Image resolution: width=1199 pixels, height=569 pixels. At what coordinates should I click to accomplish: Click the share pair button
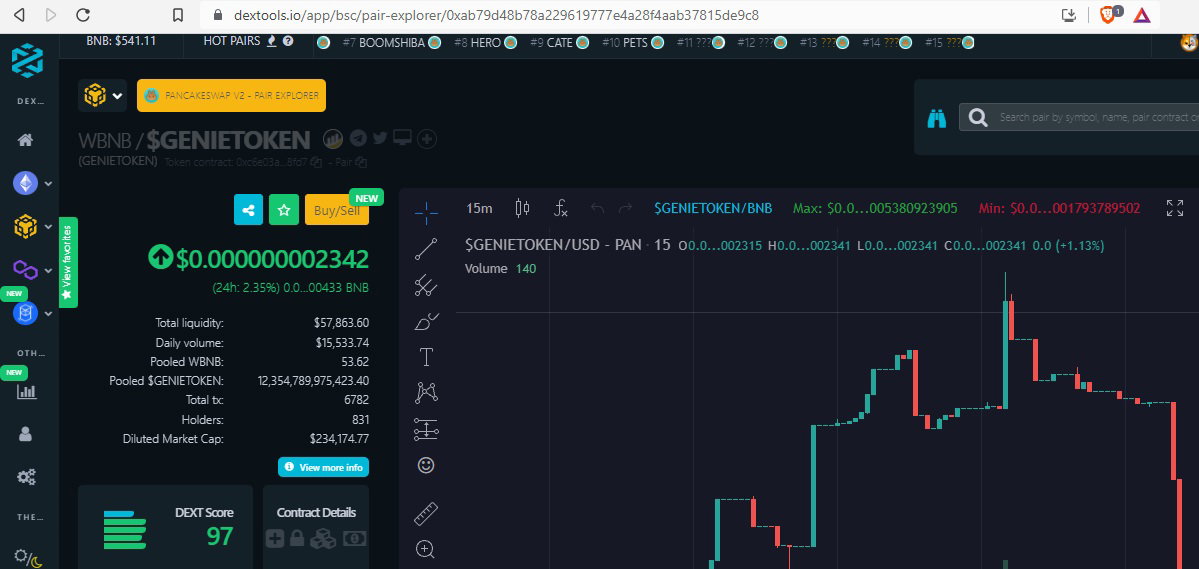(249, 210)
